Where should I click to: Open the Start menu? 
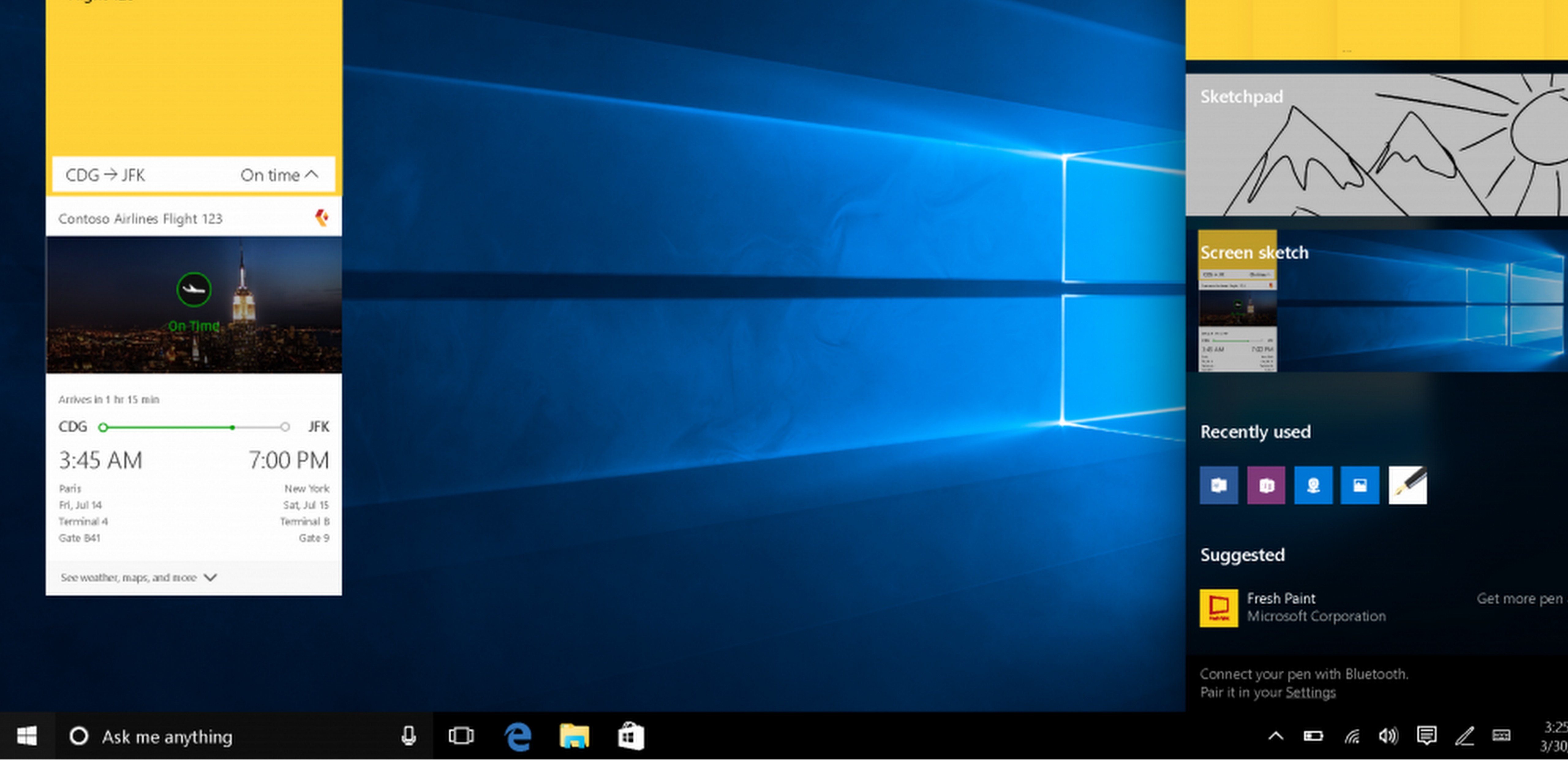coord(26,736)
